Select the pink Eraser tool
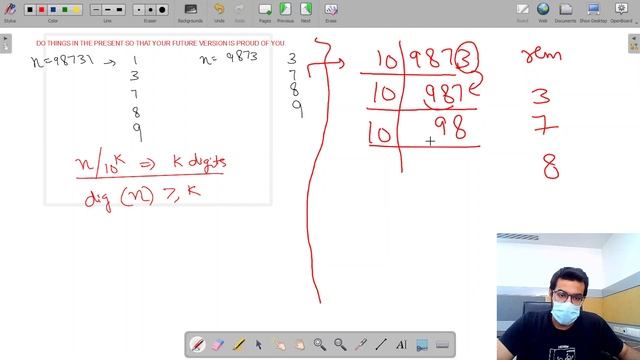The image size is (640, 360). click(218, 345)
